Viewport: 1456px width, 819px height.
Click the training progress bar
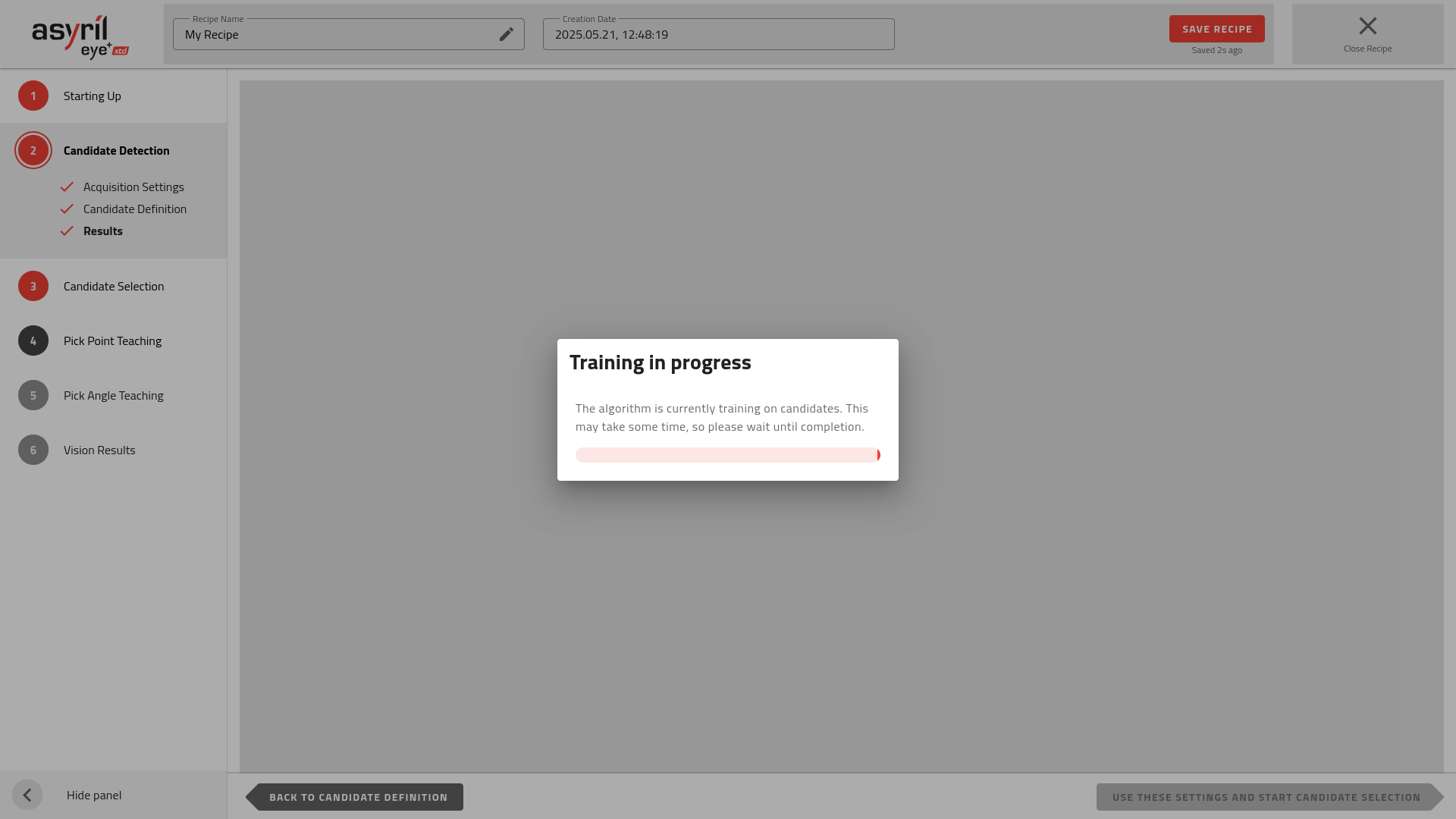click(x=728, y=455)
